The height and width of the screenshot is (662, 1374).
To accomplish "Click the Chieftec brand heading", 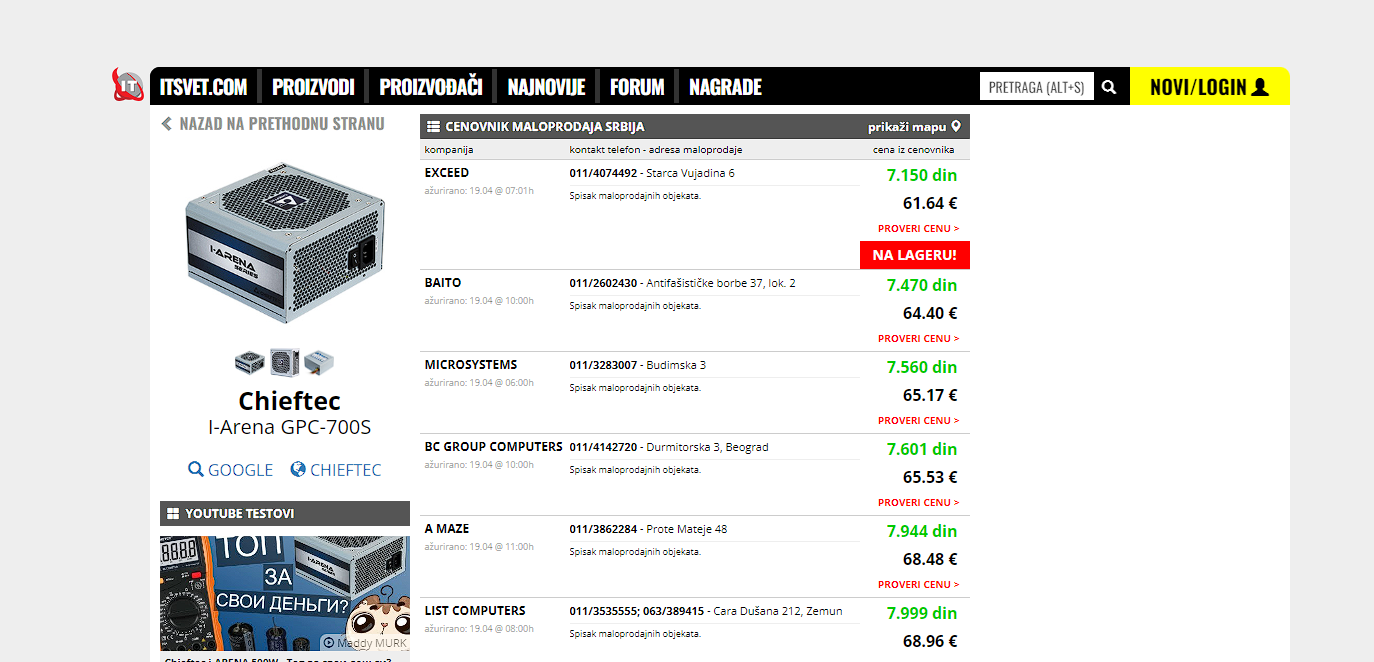I will 289,402.
